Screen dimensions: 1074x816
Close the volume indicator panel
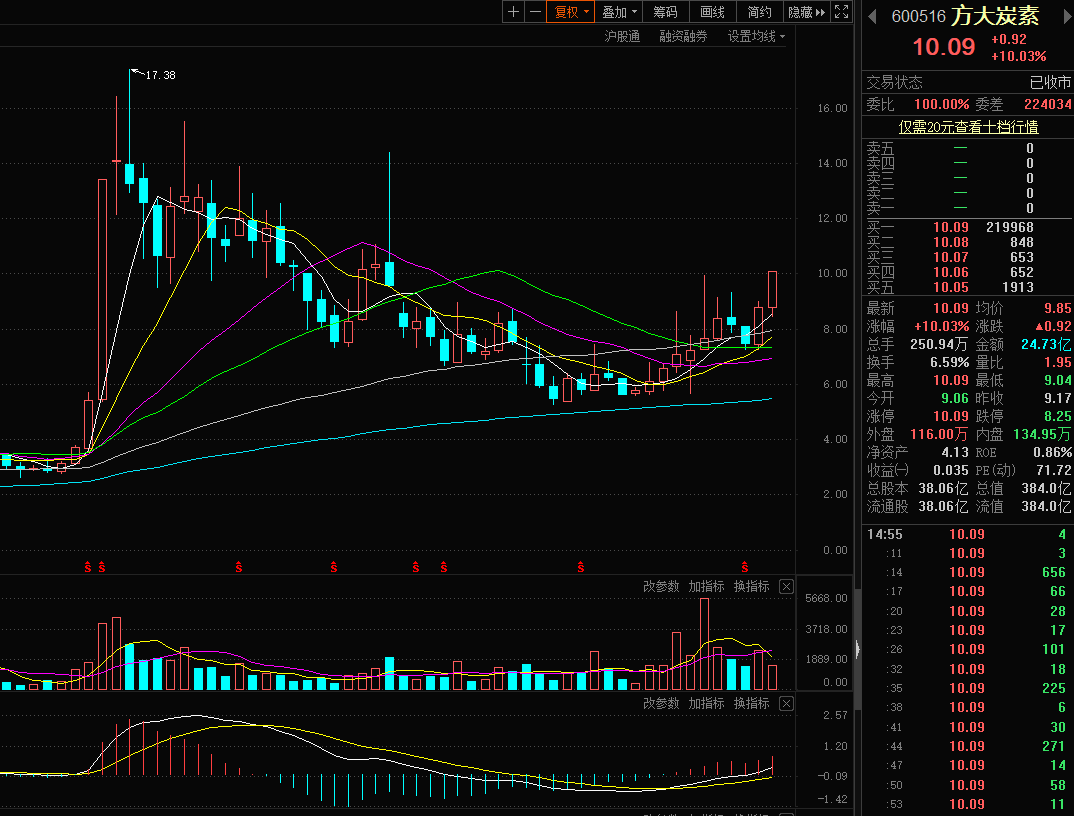[786, 586]
